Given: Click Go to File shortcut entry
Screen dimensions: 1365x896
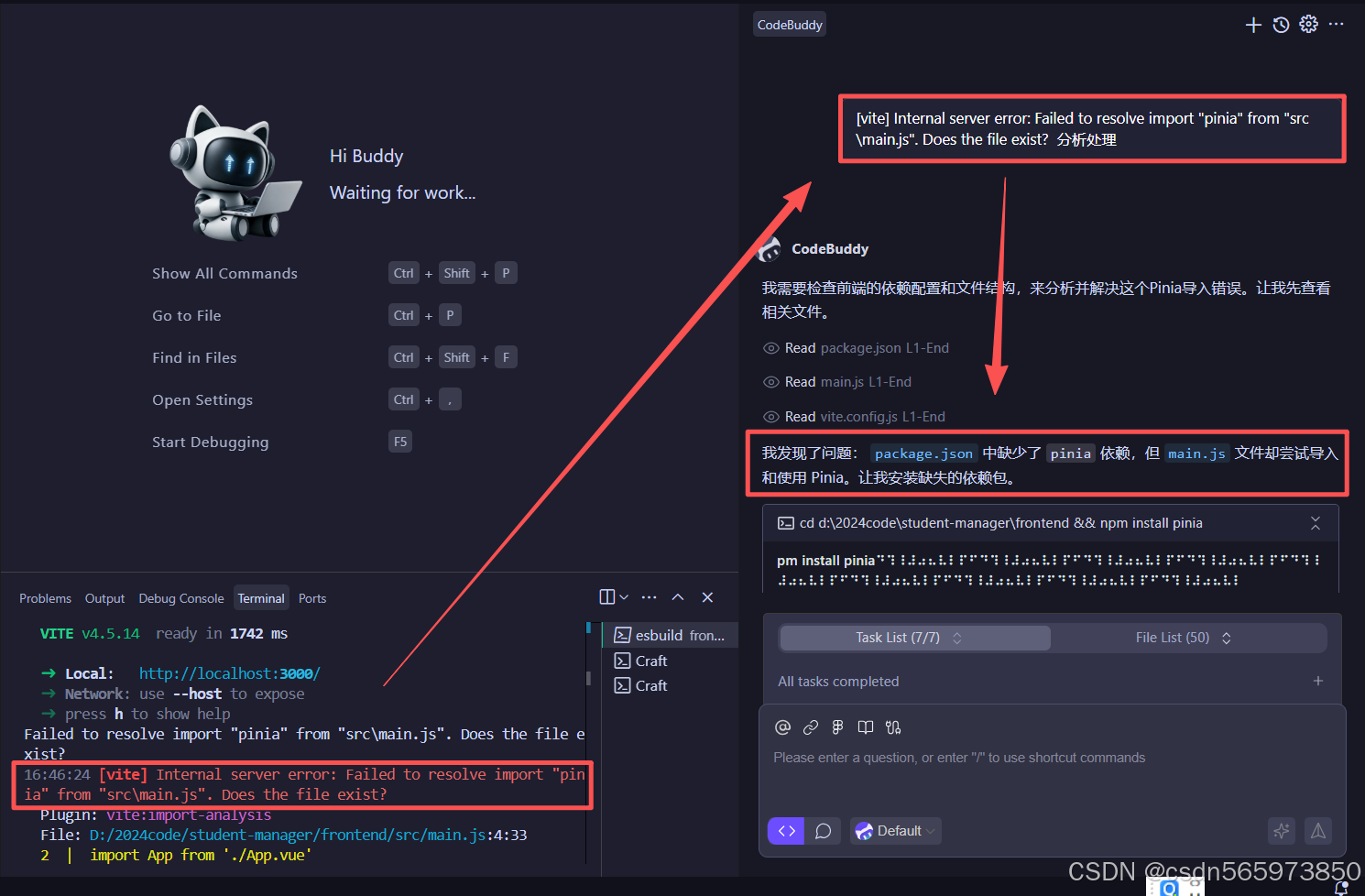Looking at the screenshot, I should 187,315.
